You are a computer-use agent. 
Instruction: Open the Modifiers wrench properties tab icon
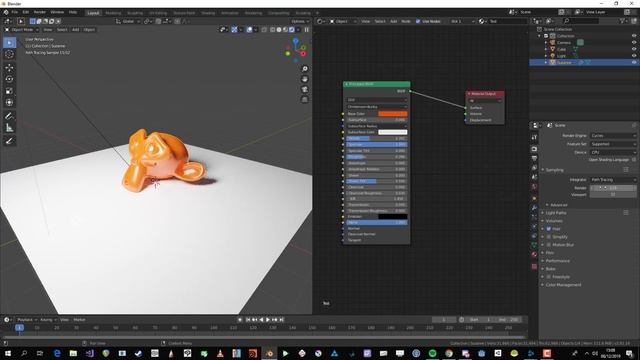[x=534, y=208]
